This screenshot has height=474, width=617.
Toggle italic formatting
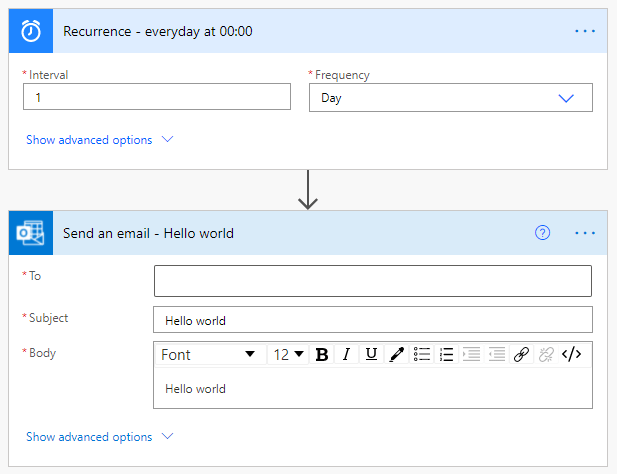pos(346,354)
